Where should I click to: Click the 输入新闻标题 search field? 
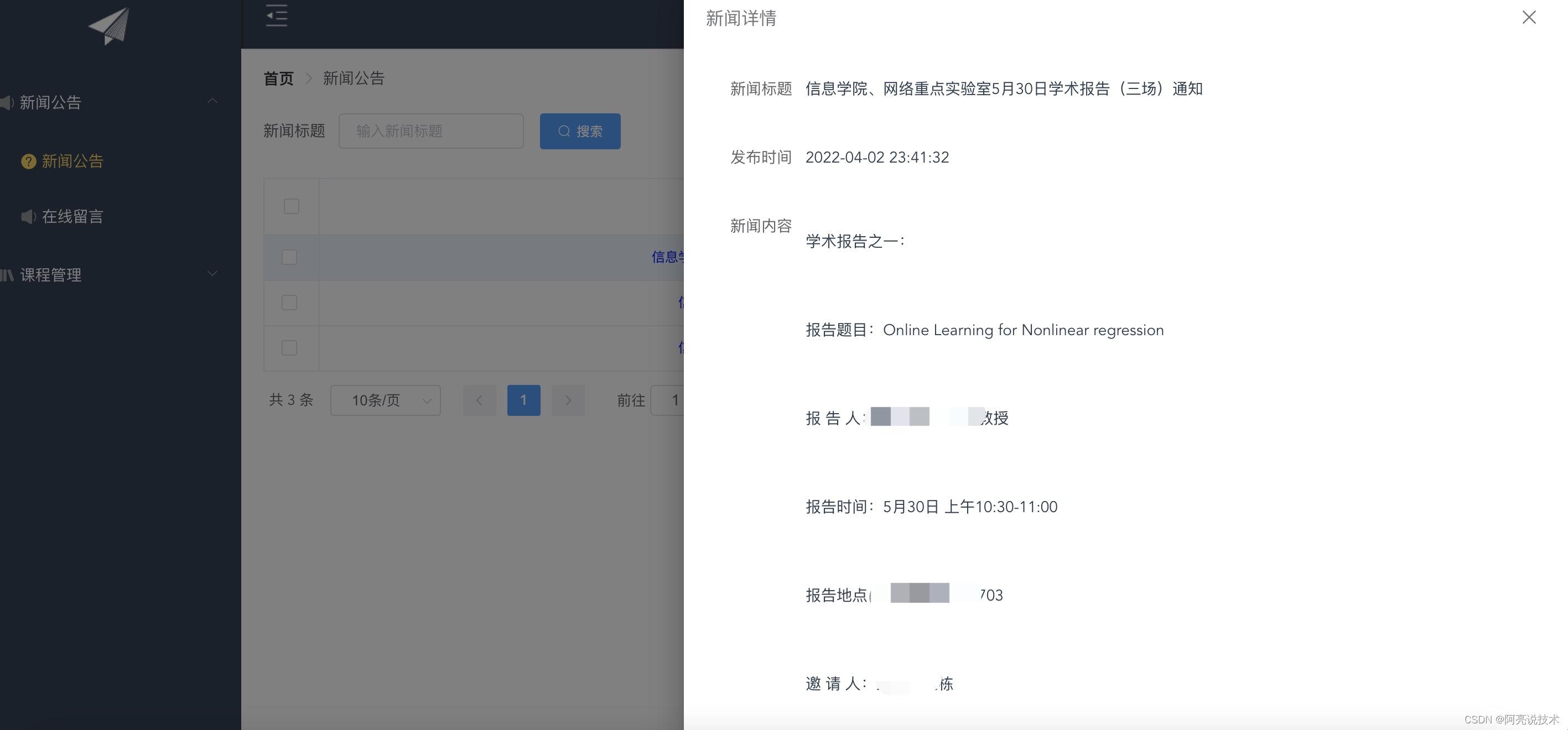tap(430, 132)
